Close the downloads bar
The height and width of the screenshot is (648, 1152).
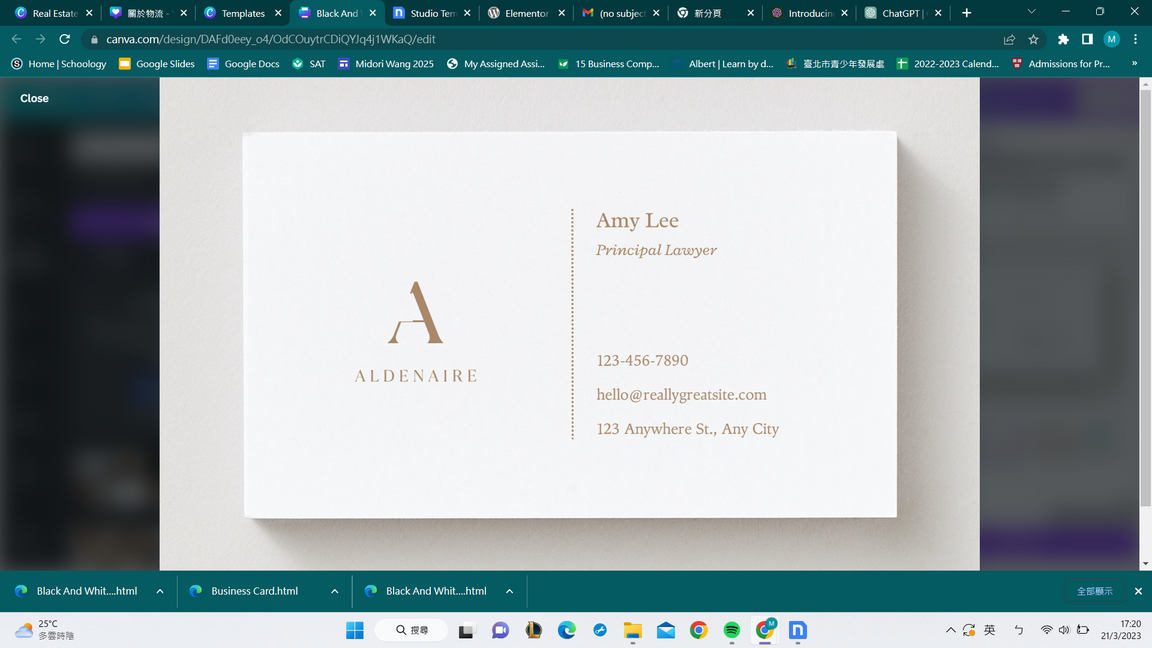[1137, 591]
